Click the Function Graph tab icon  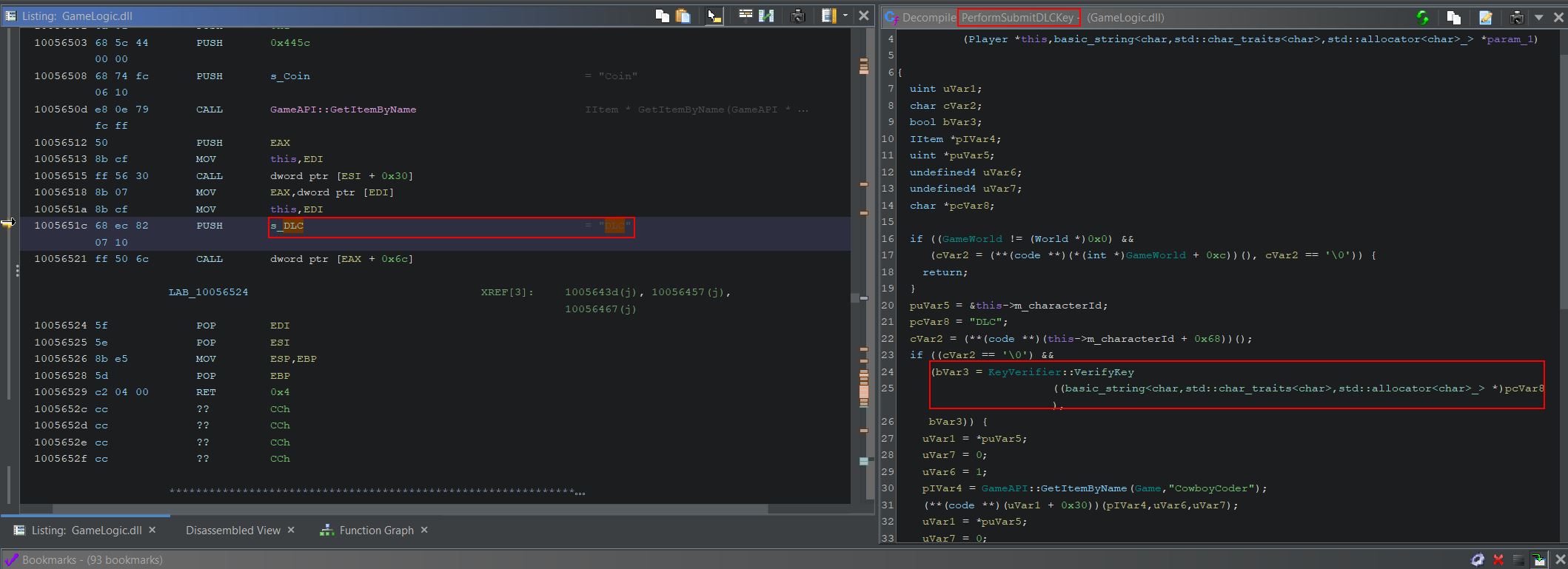326,530
